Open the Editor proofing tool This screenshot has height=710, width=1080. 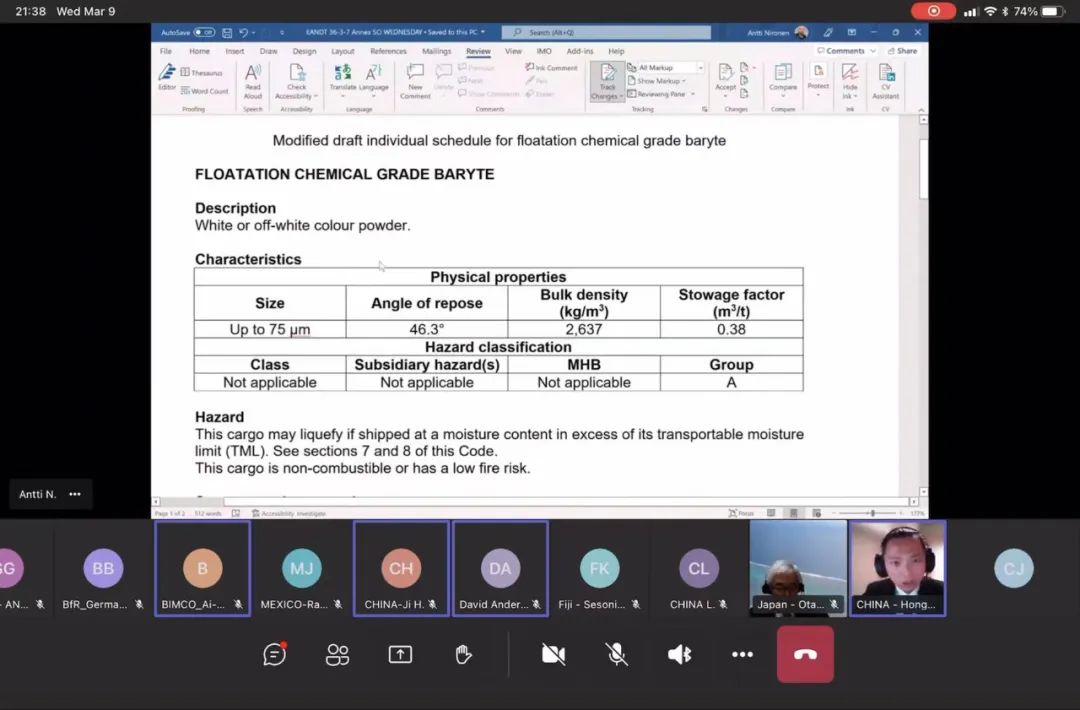click(x=167, y=76)
